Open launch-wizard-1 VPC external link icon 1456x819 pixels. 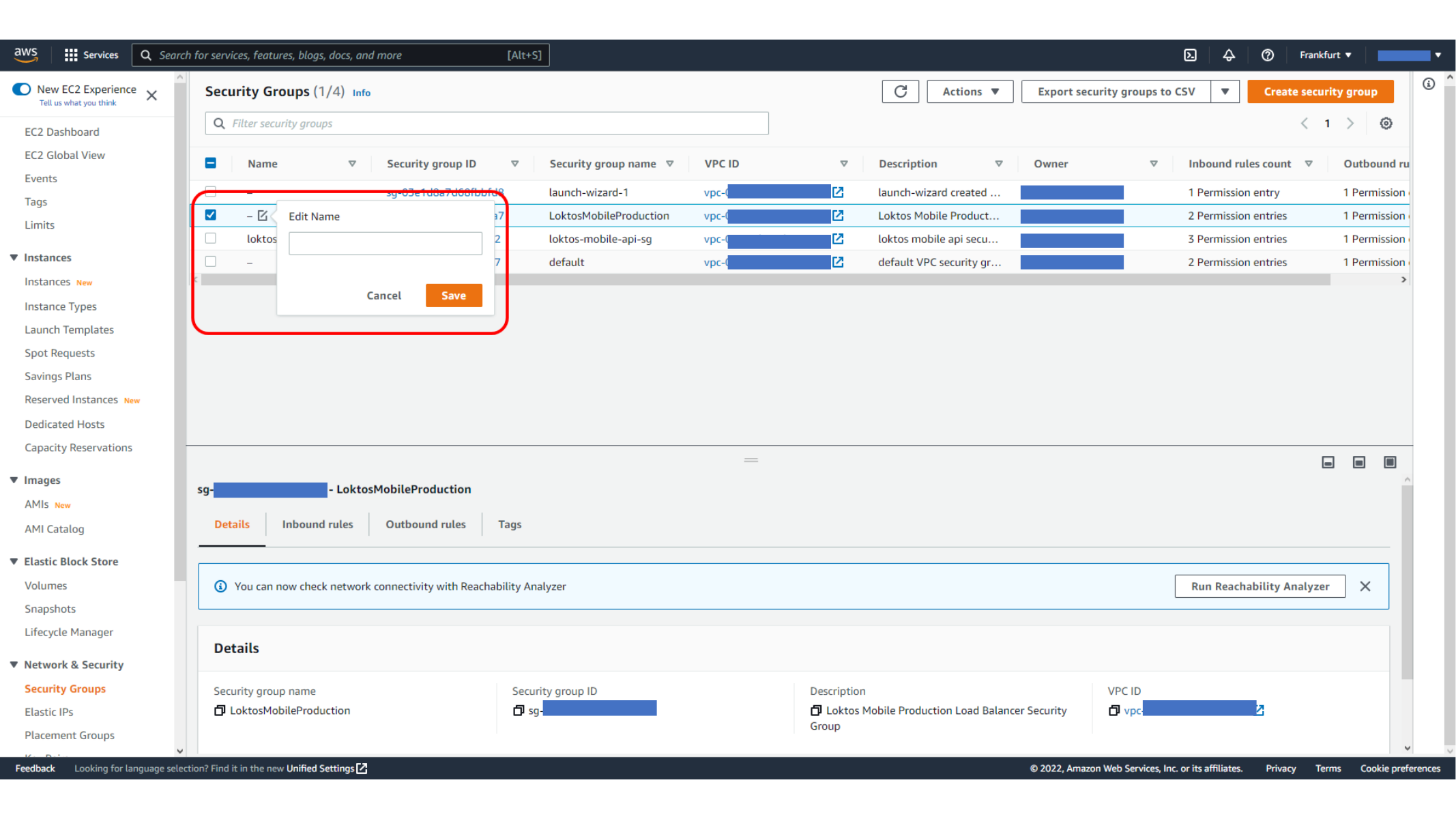click(x=838, y=192)
